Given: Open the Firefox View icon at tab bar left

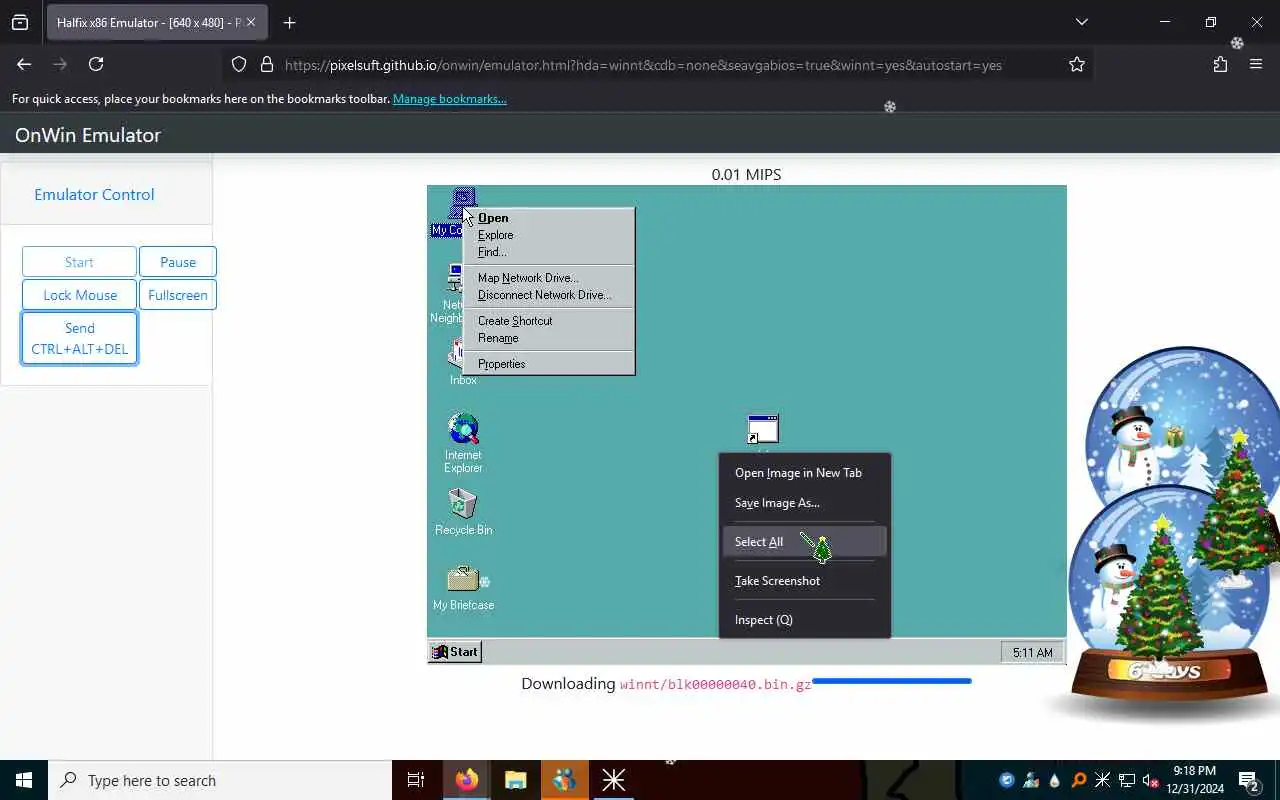Looking at the screenshot, I should pyautogui.click(x=20, y=22).
